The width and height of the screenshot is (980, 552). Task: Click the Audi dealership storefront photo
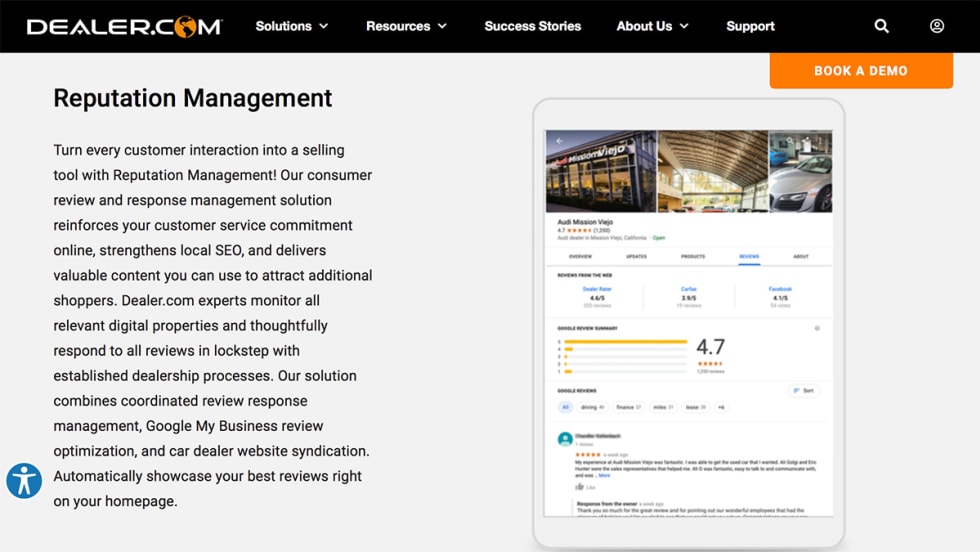pos(601,171)
